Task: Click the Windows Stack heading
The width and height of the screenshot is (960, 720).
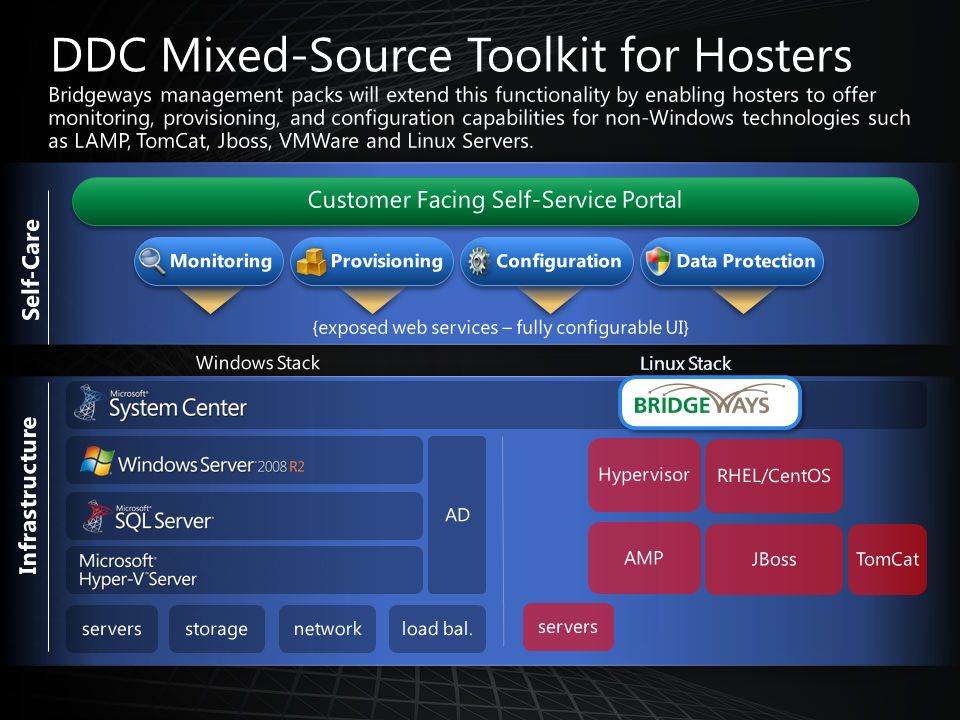Action: tap(258, 363)
